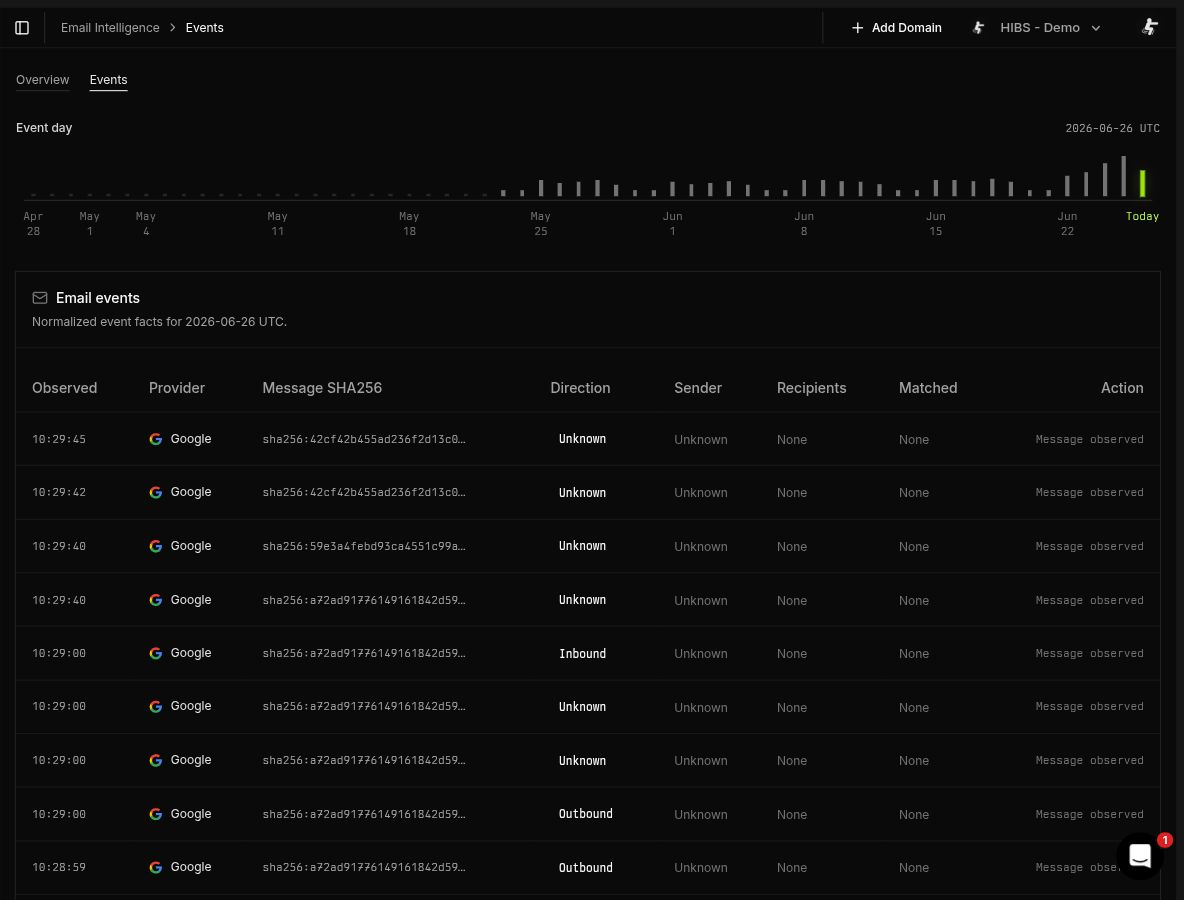Image resolution: width=1184 pixels, height=900 pixels.
Task: Click Google provider text in the 10:29:42 row
Action: tap(191, 492)
